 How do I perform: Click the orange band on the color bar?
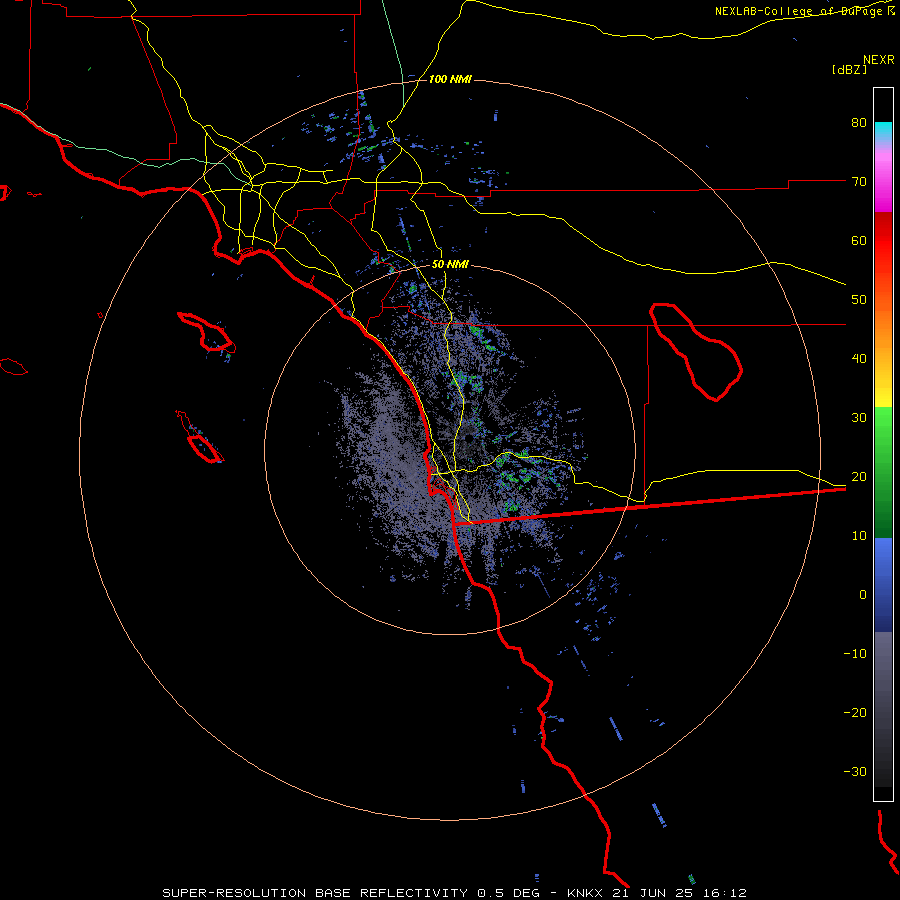pyautogui.click(x=883, y=330)
